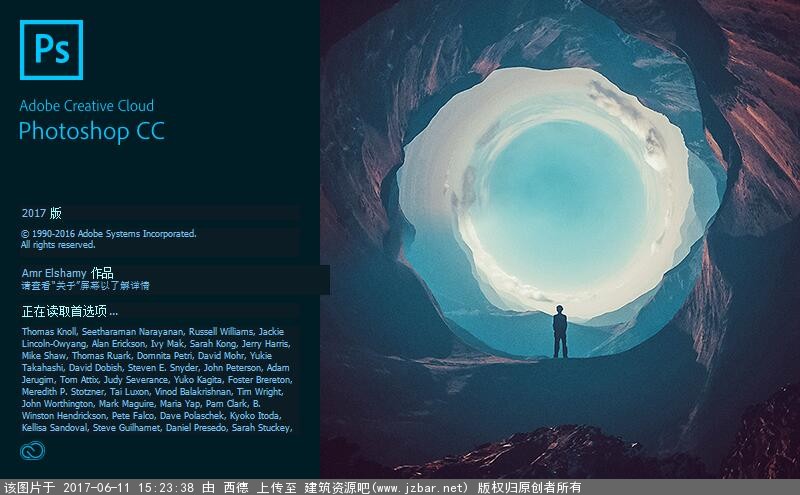Click the credits line starting "Jerugim, Tom Attix"

point(157,380)
